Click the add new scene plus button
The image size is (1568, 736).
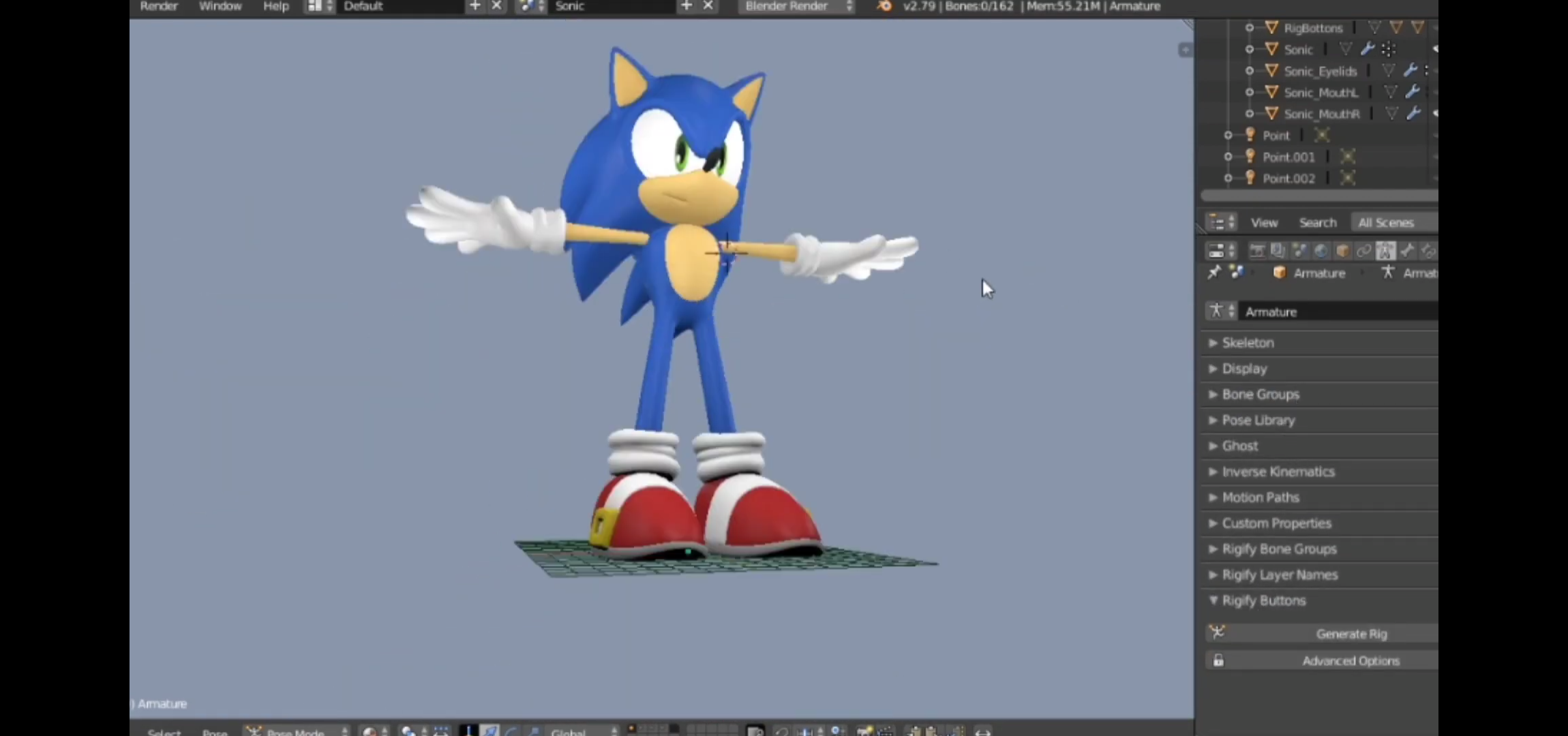(x=687, y=6)
